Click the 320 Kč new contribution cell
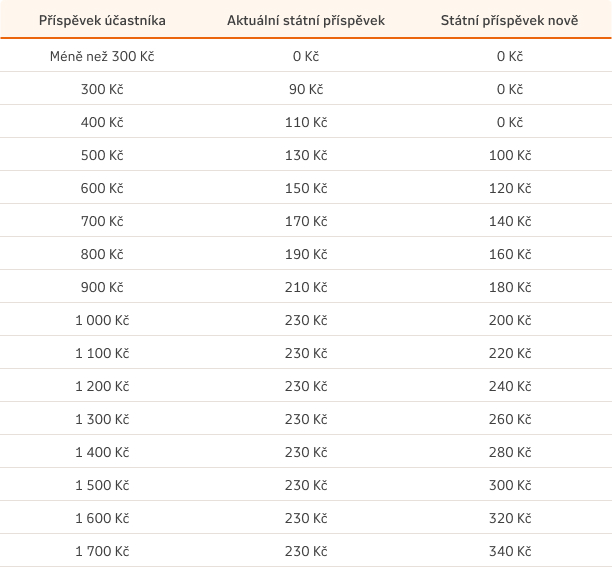The image size is (612, 567). click(x=510, y=518)
